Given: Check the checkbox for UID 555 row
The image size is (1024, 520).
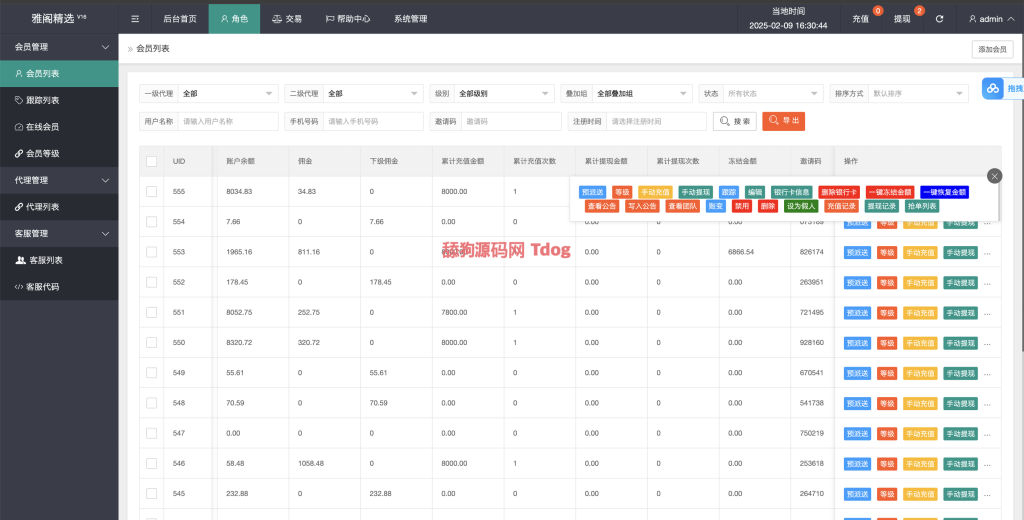Looking at the screenshot, I should (x=151, y=192).
